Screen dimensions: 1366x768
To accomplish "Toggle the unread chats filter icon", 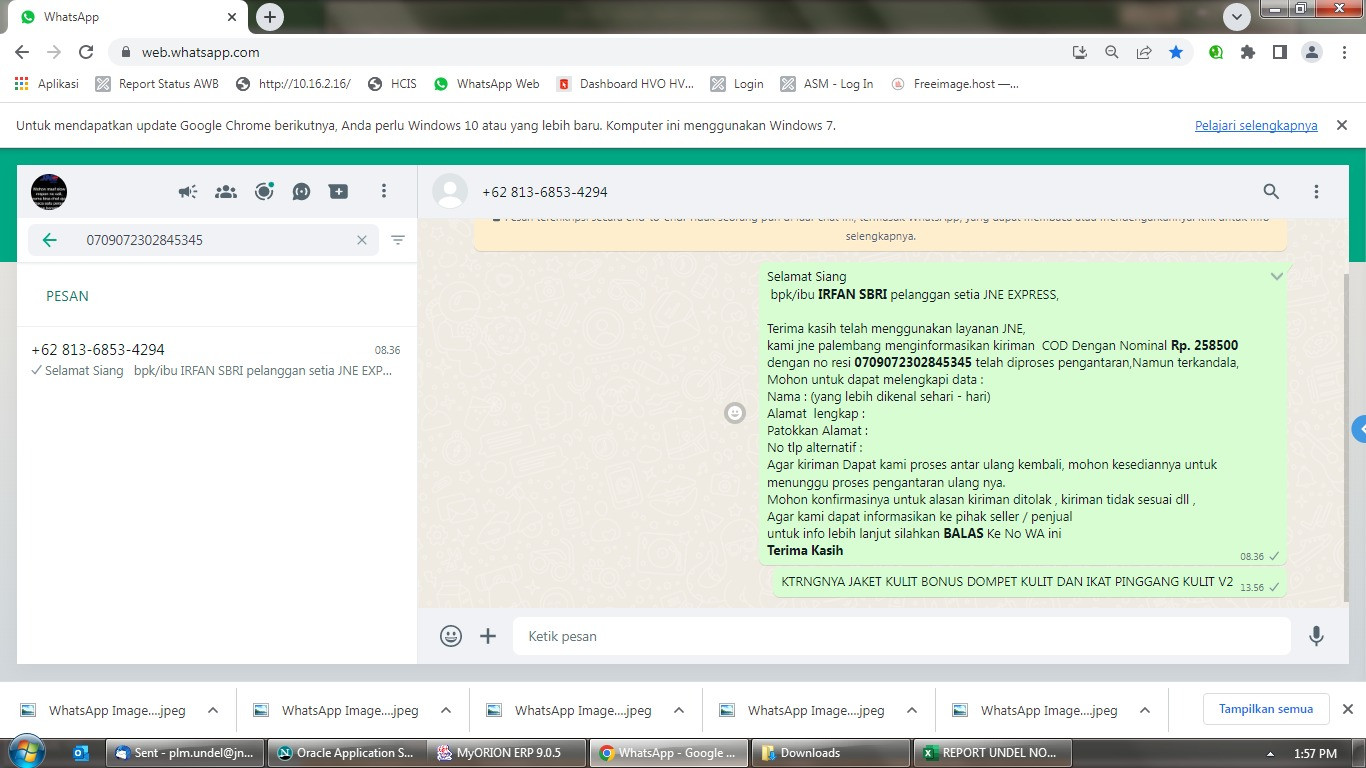I will point(398,240).
